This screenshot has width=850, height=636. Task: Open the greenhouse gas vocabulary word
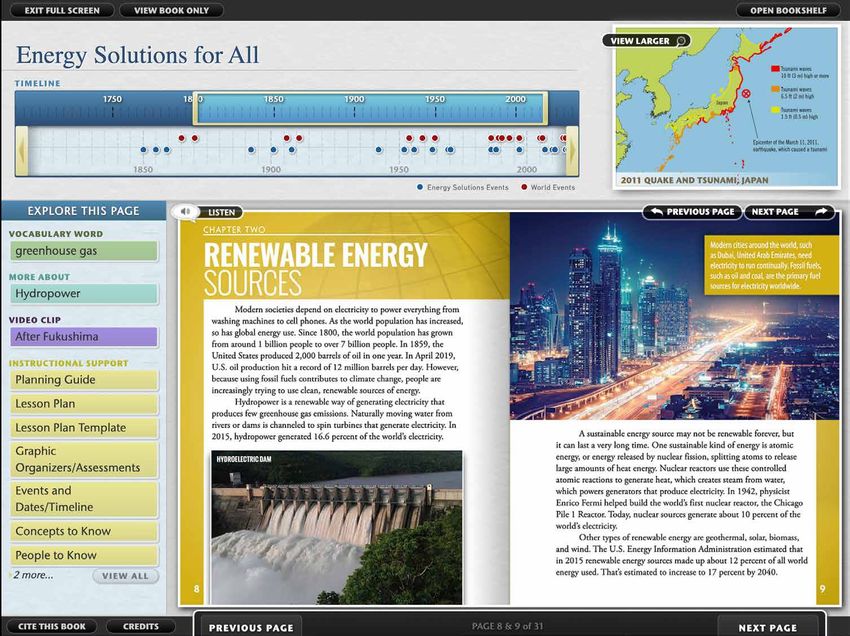click(83, 251)
